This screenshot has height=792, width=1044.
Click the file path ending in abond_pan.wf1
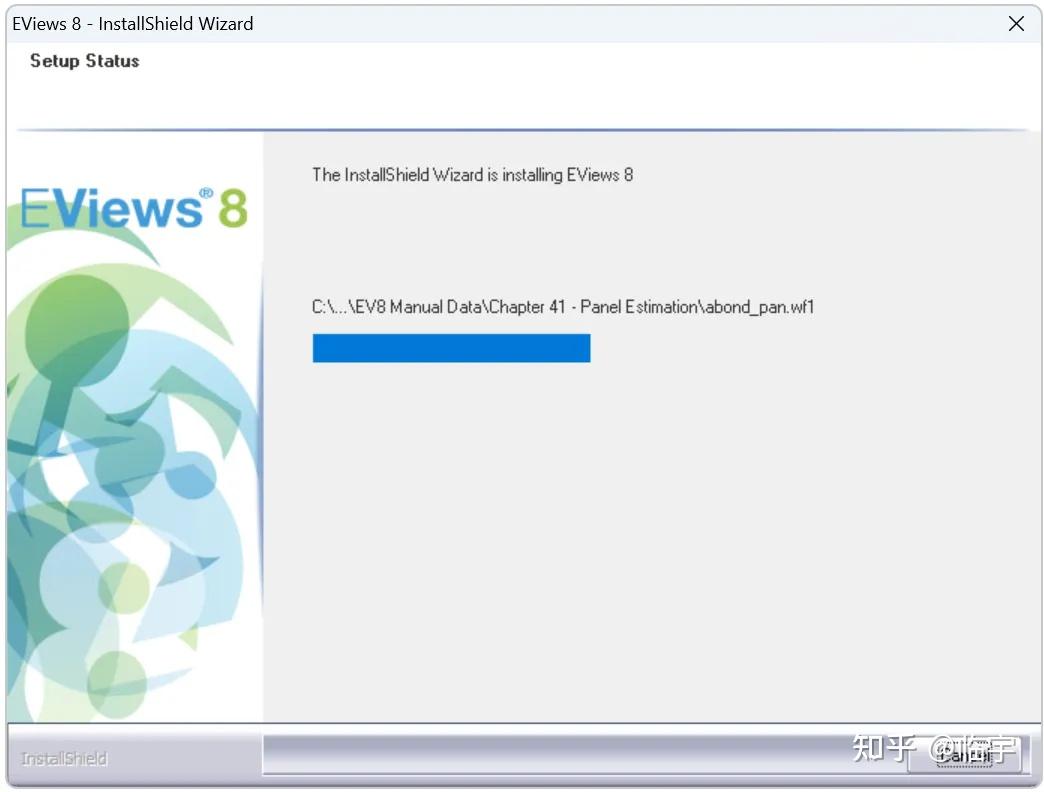click(x=562, y=307)
